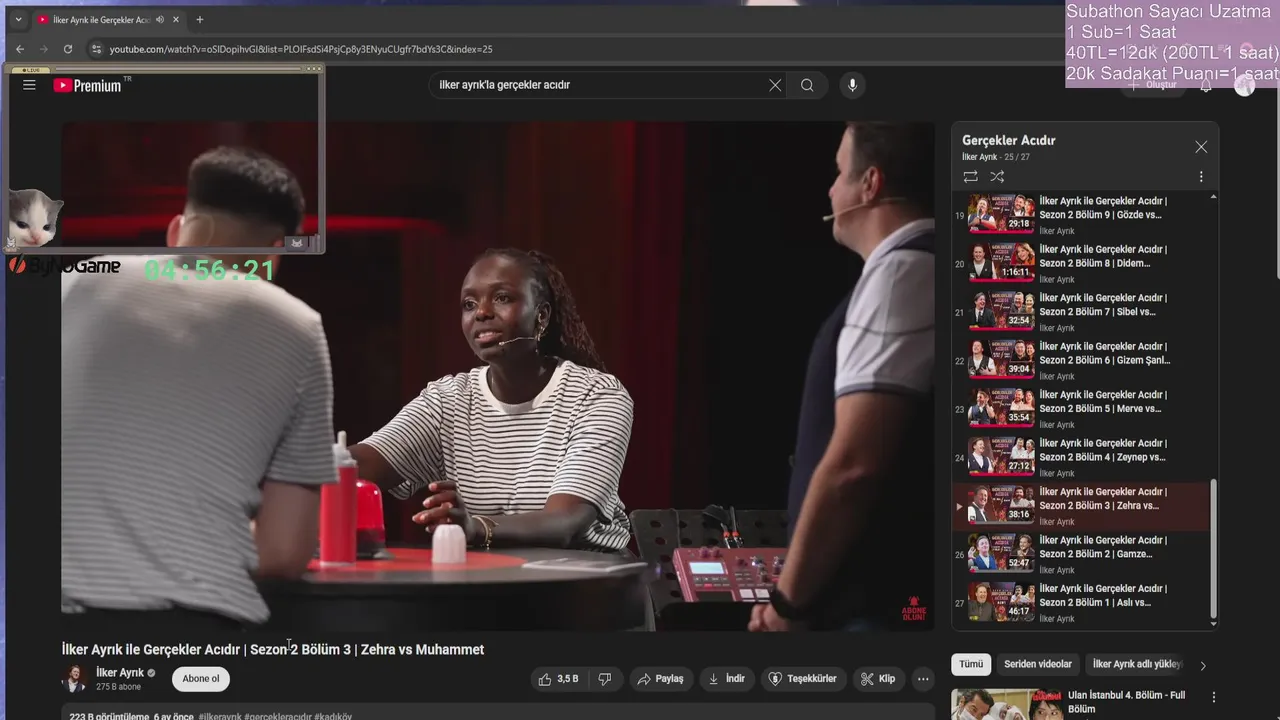Play Sezon 2 Bölüm 5 Merve playlist item
The image size is (1280, 720).
click(1082, 409)
